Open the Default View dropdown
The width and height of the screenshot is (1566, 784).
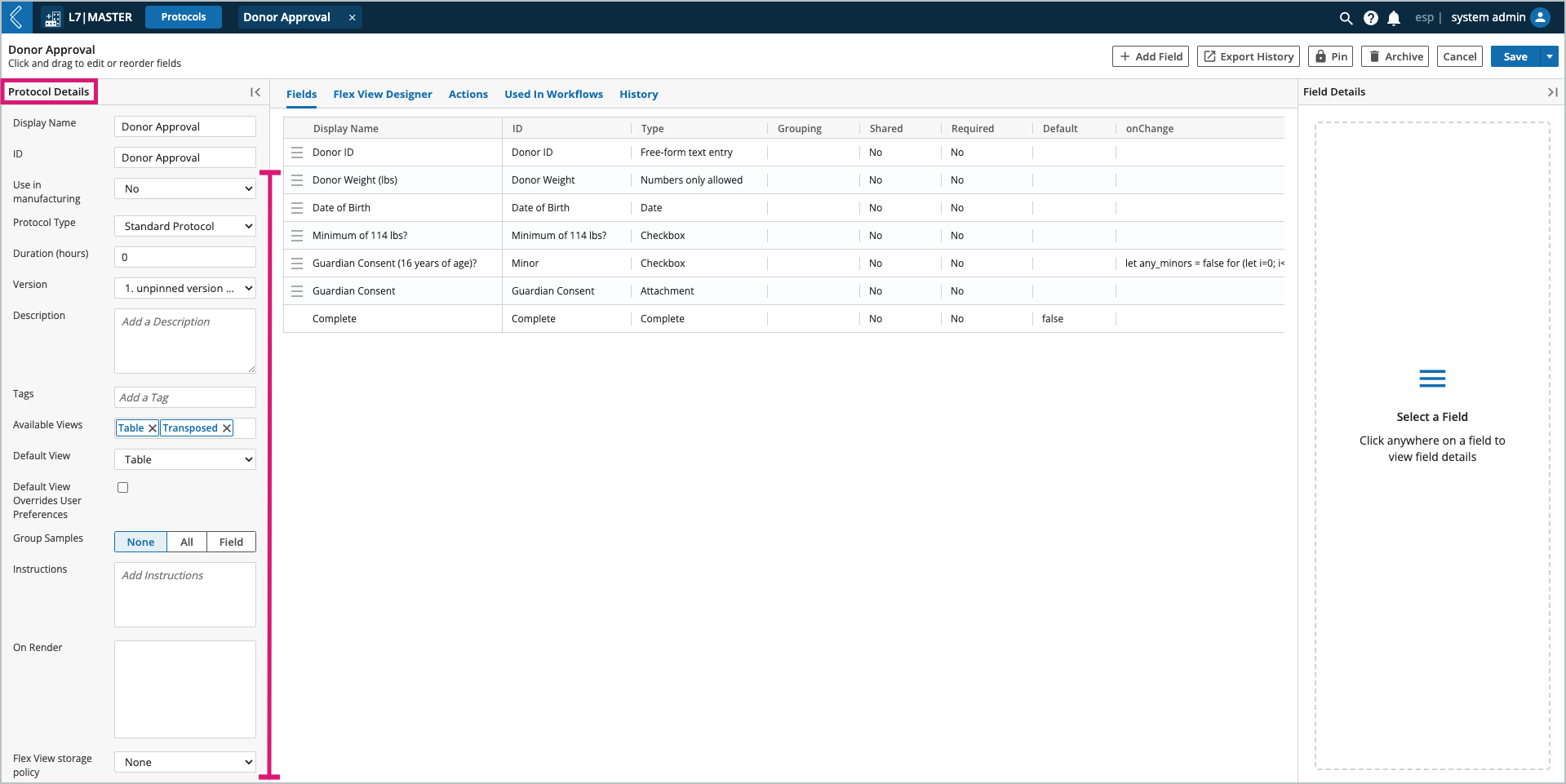tap(185, 459)
